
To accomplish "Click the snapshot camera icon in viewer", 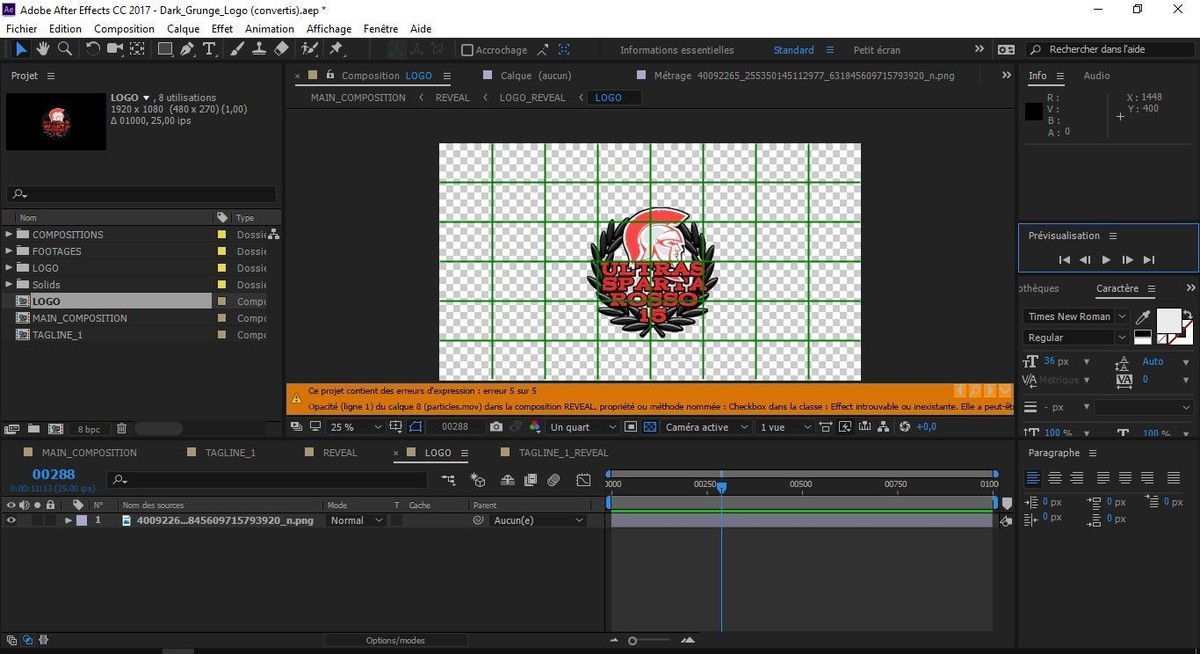I will point(496,427).
